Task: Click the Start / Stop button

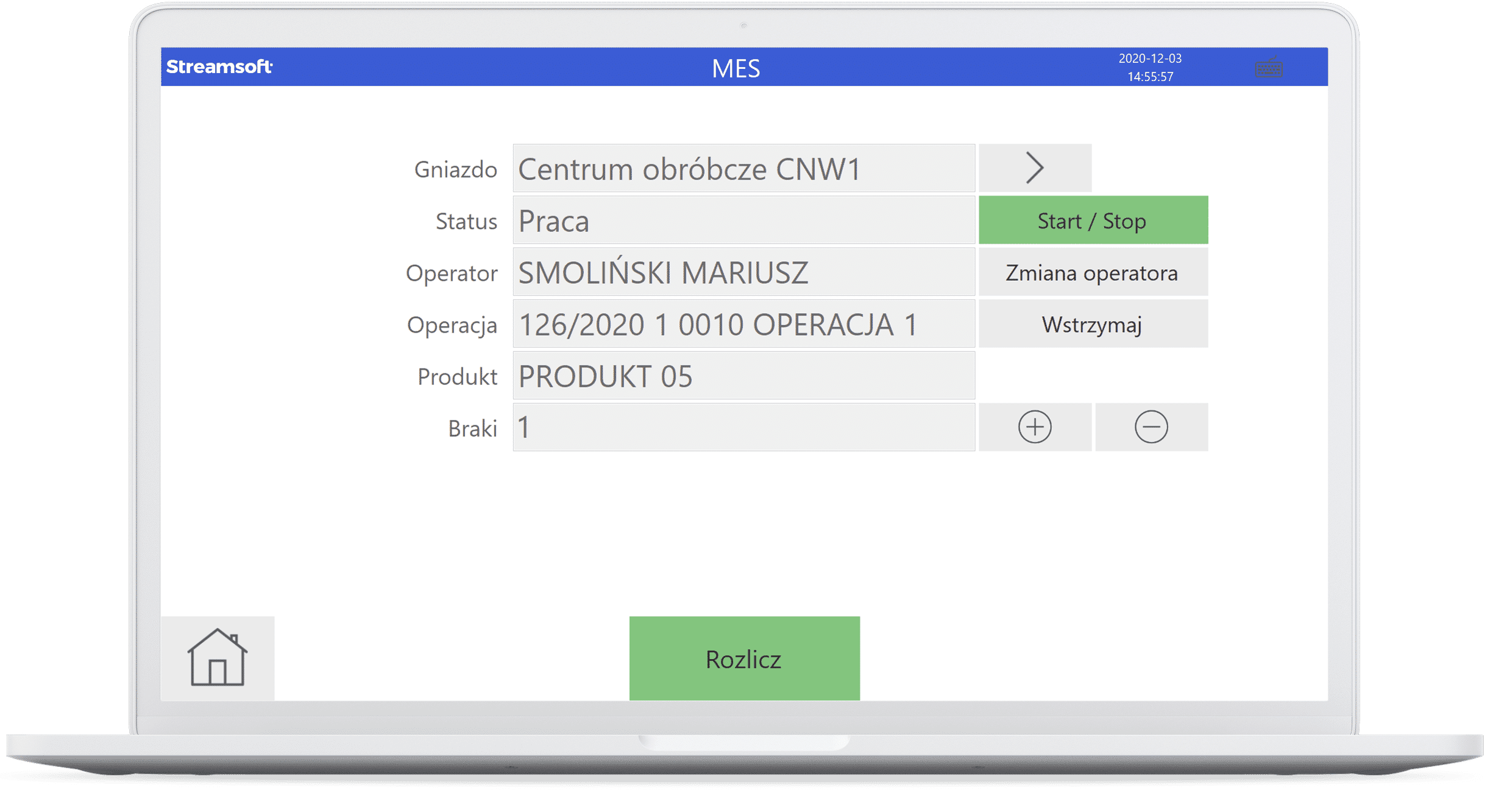Action: click(x=1093, y=220)
